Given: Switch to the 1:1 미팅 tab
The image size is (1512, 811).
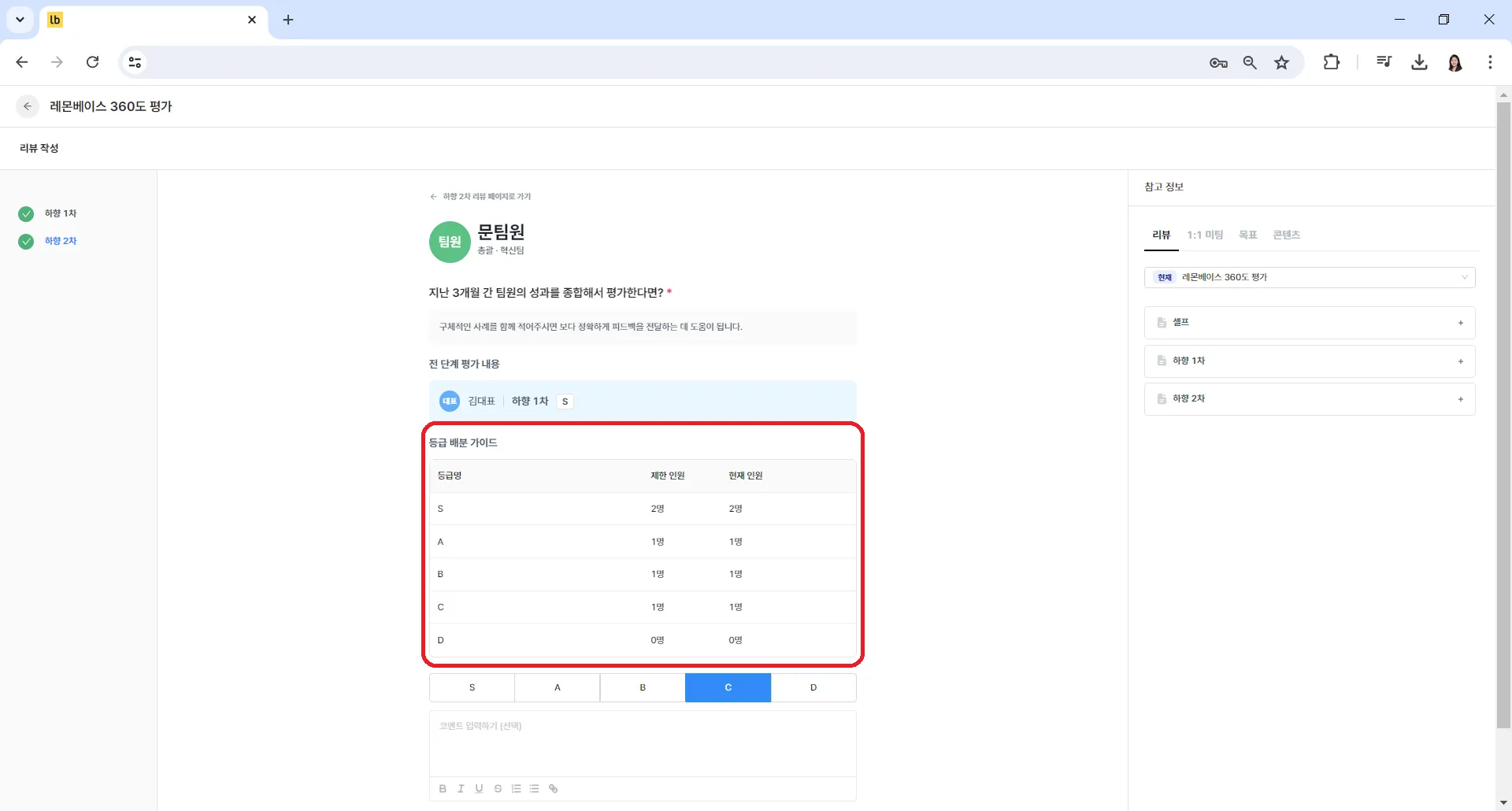Looking at the screenshot, I should click(x=1205, y=235).
